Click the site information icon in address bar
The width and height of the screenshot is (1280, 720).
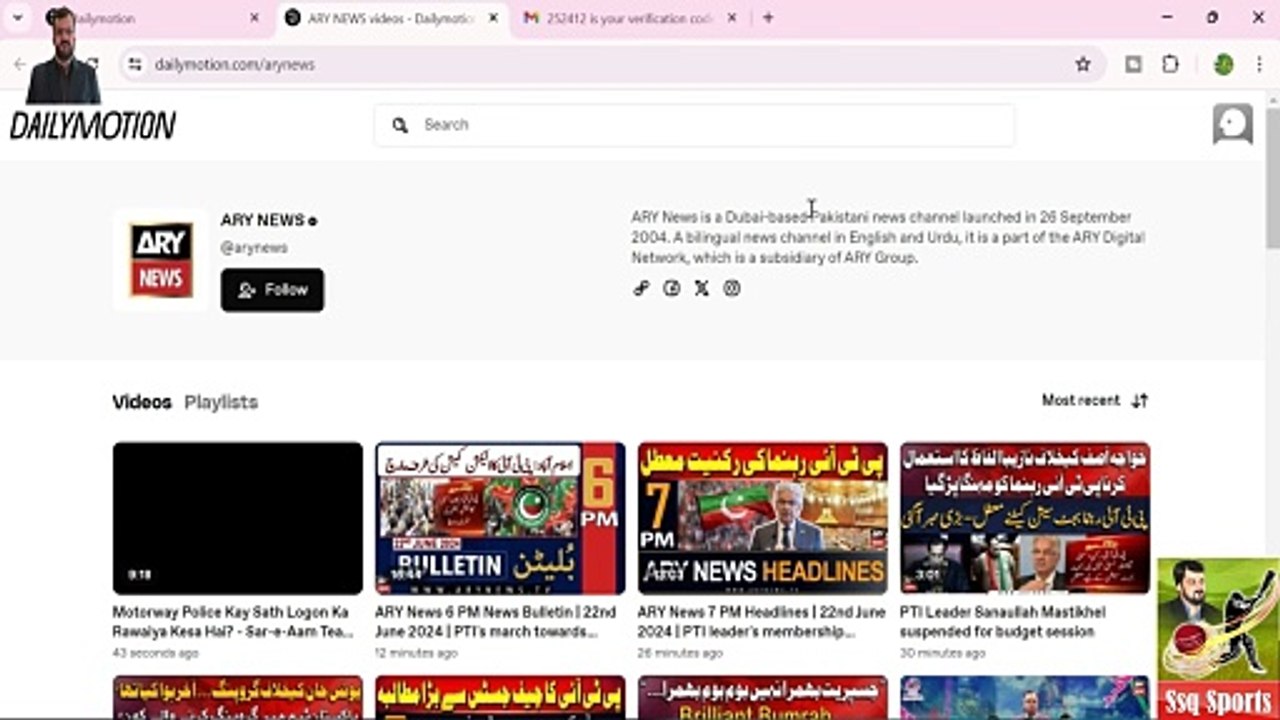click(x=135, y=64)
